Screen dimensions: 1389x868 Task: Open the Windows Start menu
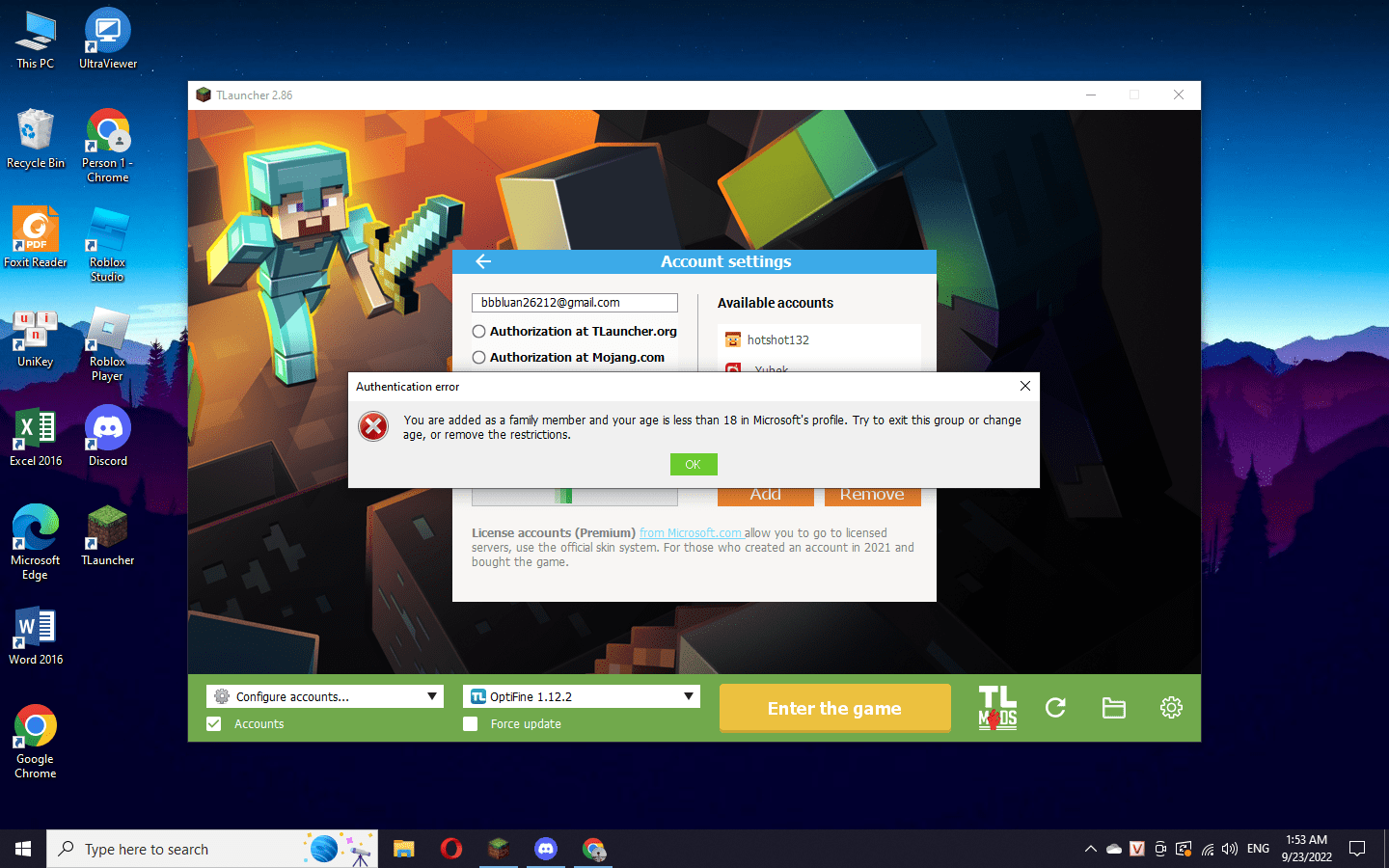[23, 849]
